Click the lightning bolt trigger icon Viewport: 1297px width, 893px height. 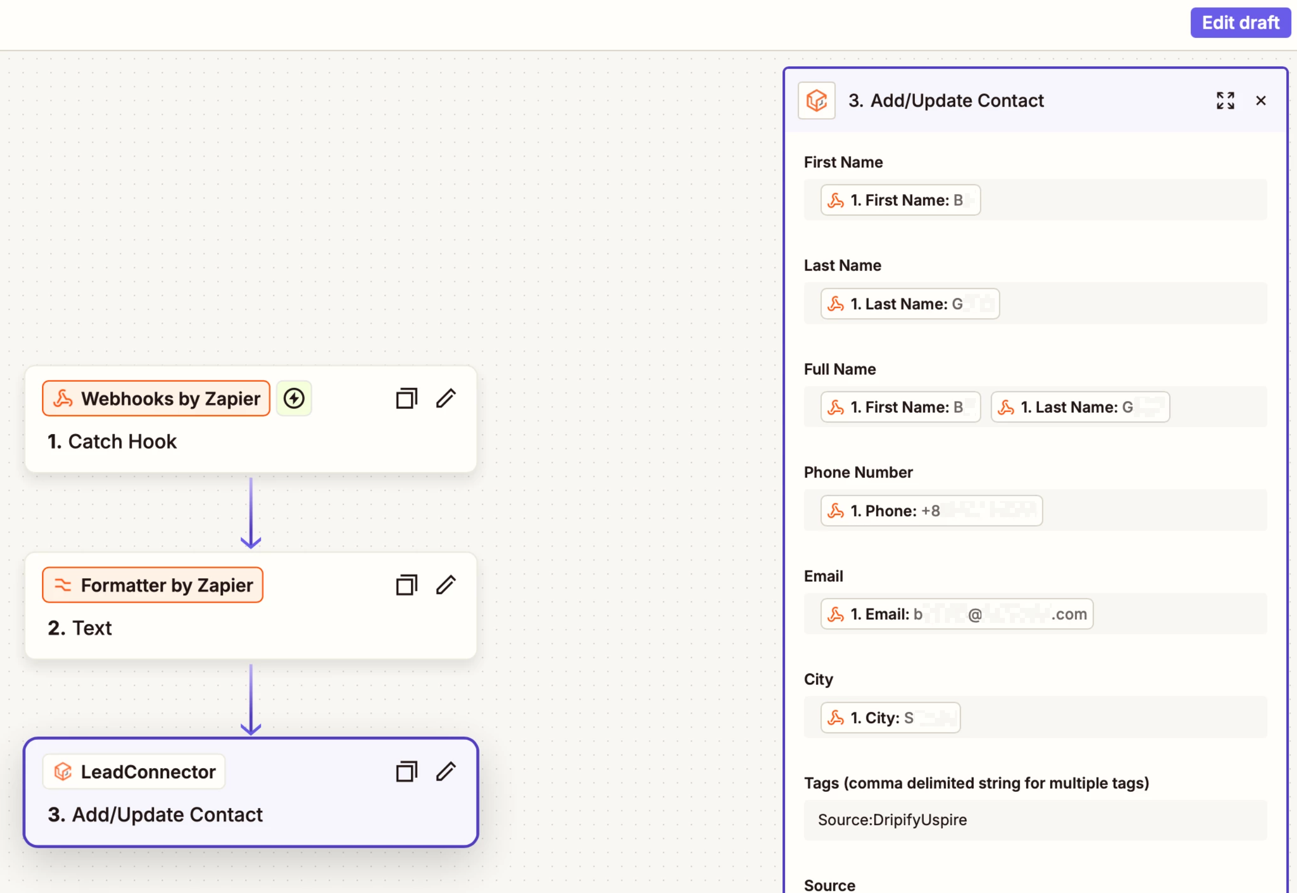[294, 398]
